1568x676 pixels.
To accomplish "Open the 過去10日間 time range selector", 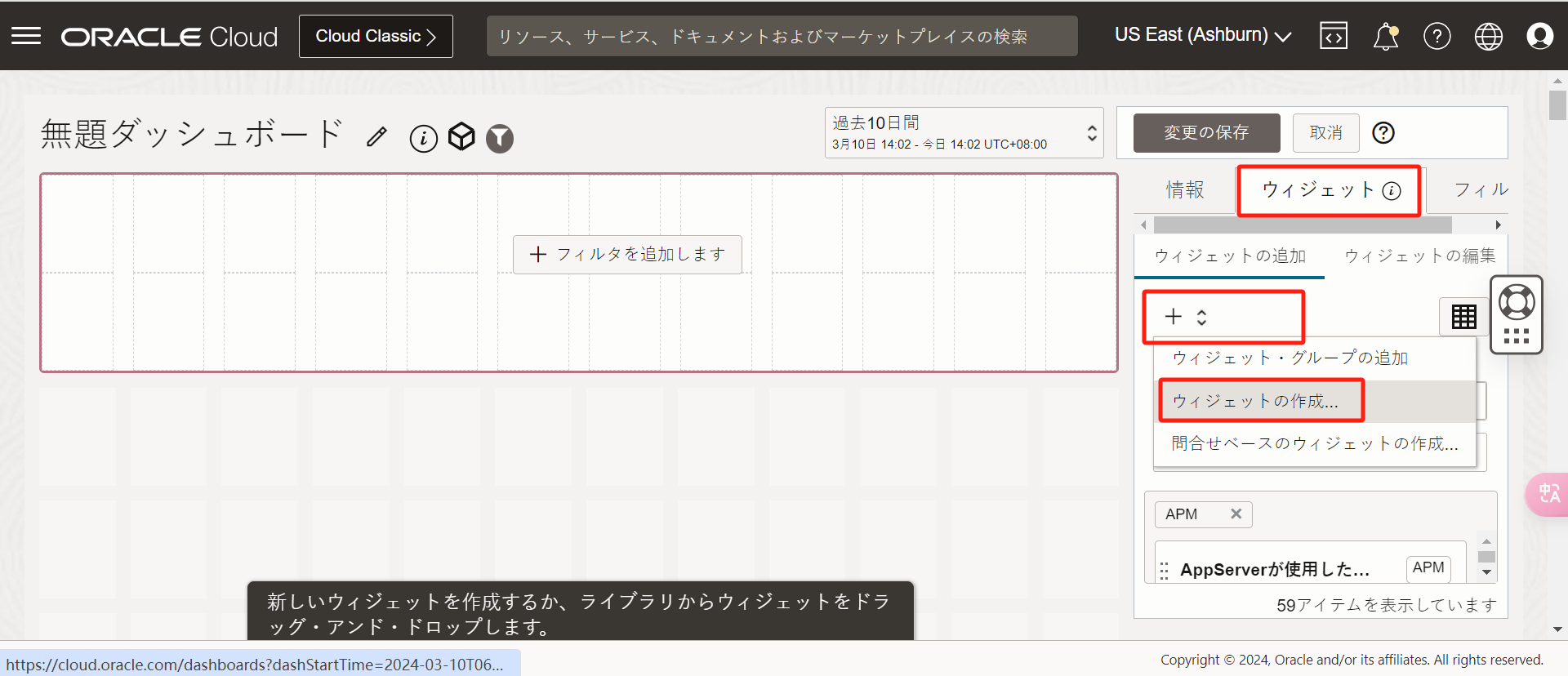I will [964, 132].
